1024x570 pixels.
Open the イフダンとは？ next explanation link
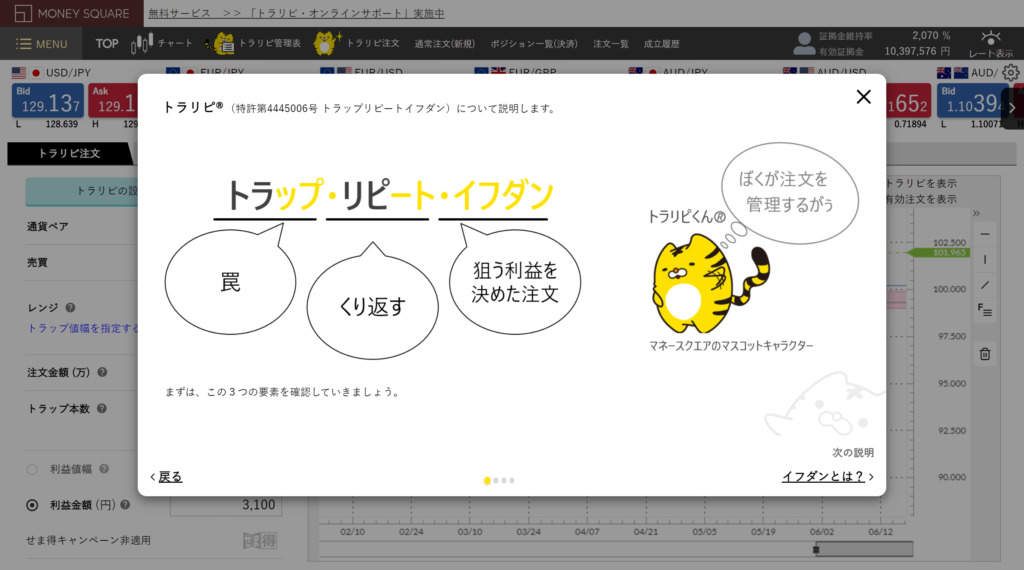click(823, 477)
